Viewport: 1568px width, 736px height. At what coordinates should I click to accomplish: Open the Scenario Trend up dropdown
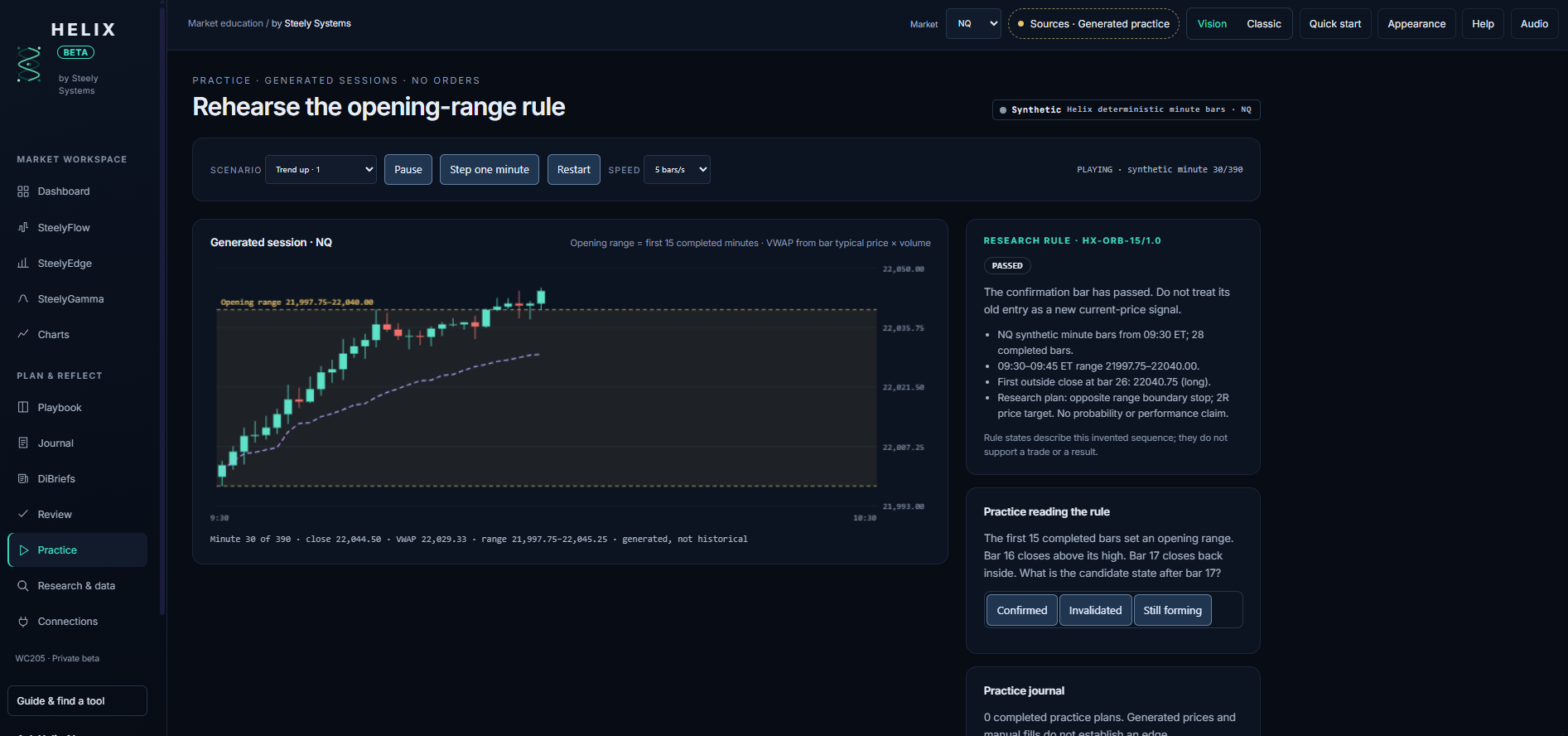(x=321, y=170)
